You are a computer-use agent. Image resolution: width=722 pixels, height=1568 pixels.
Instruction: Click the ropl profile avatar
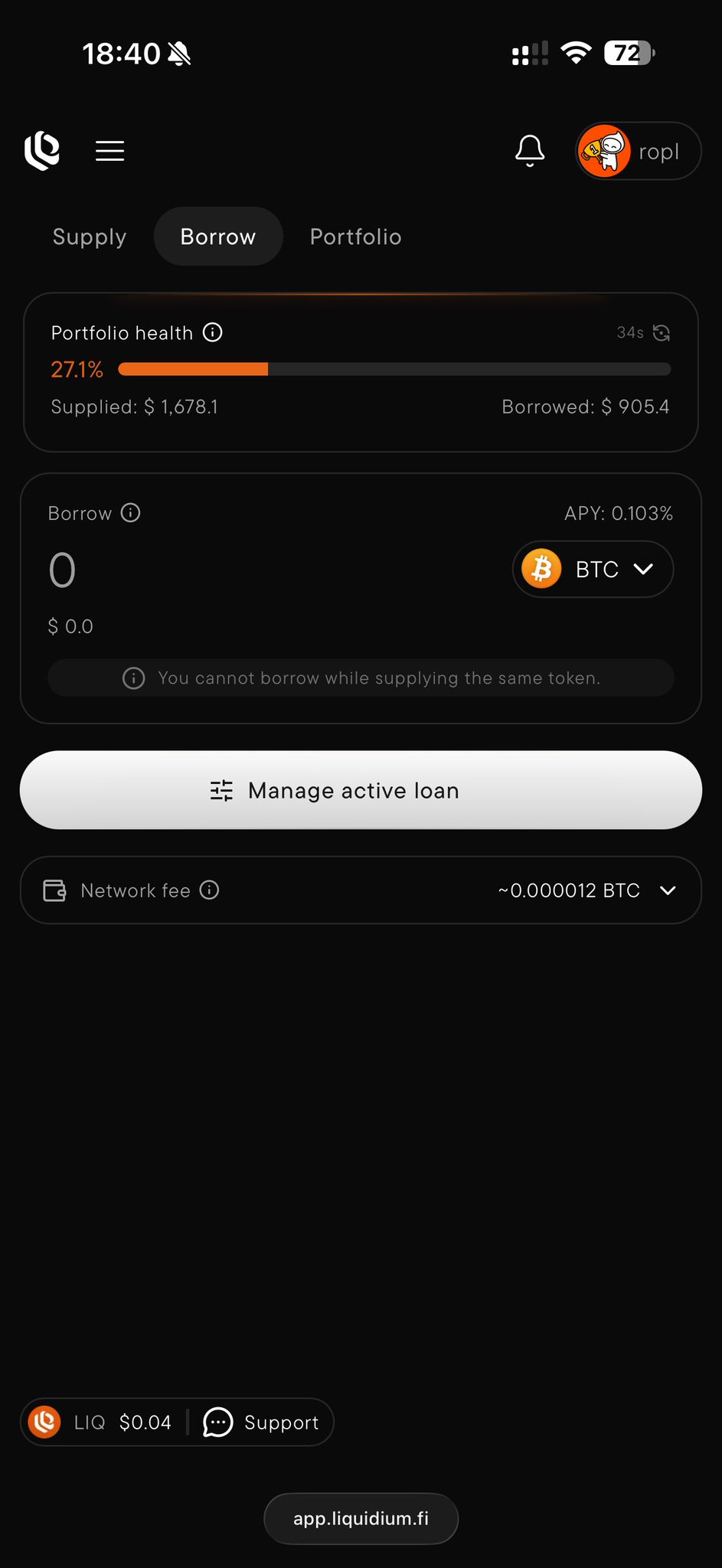click(x=604, y=151)
